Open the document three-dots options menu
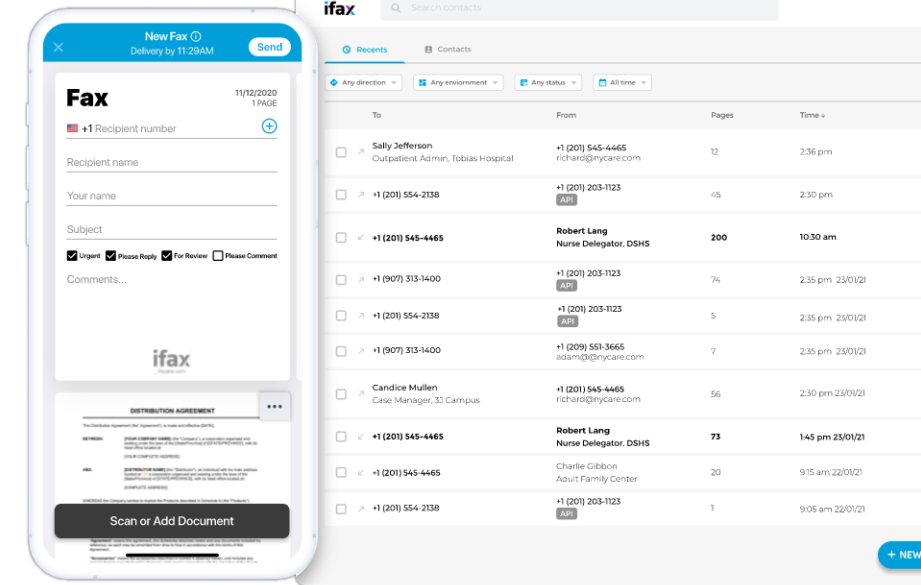Image resolution: width=921 pixels, height=585 pixels. pyautogui.click(x=274, y=406)
